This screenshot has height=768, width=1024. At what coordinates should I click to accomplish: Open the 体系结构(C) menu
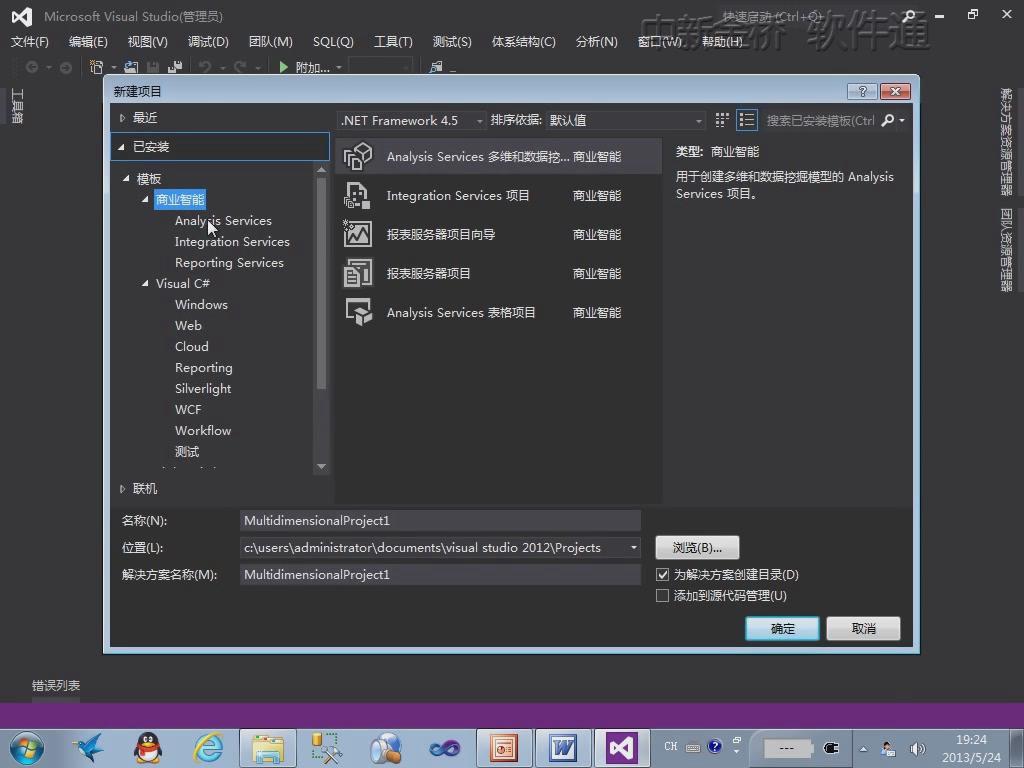coord(524,42)
